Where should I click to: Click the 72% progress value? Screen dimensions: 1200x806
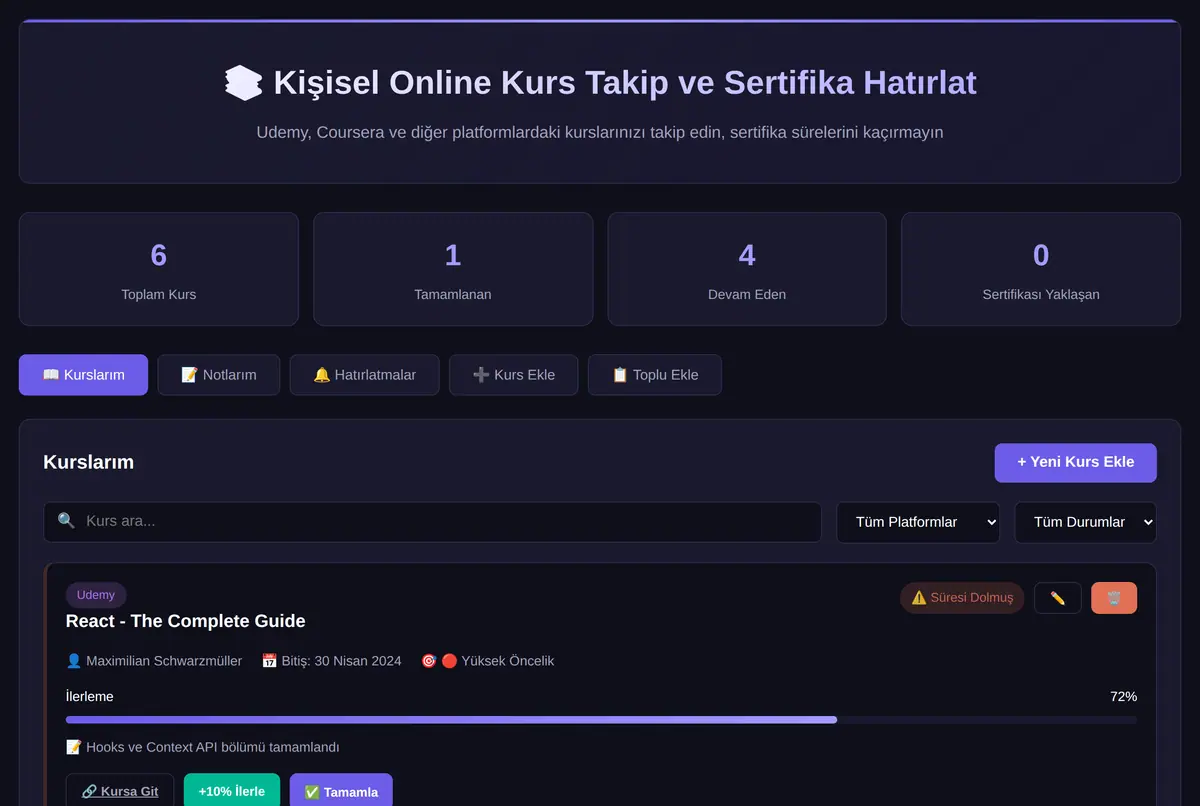point(1123,697)
